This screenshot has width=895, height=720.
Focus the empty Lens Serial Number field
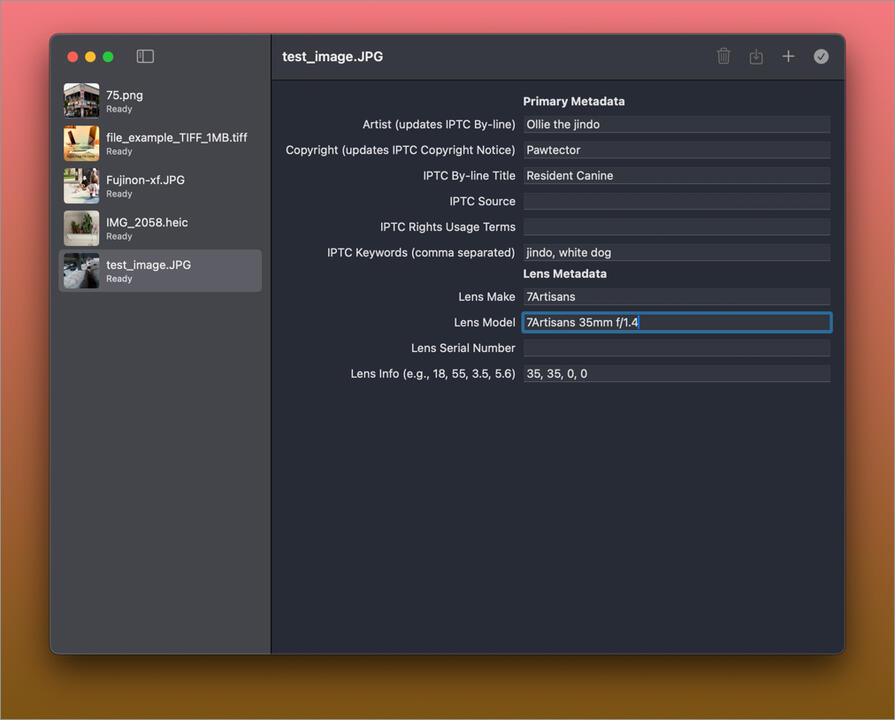tap(676, 348)
